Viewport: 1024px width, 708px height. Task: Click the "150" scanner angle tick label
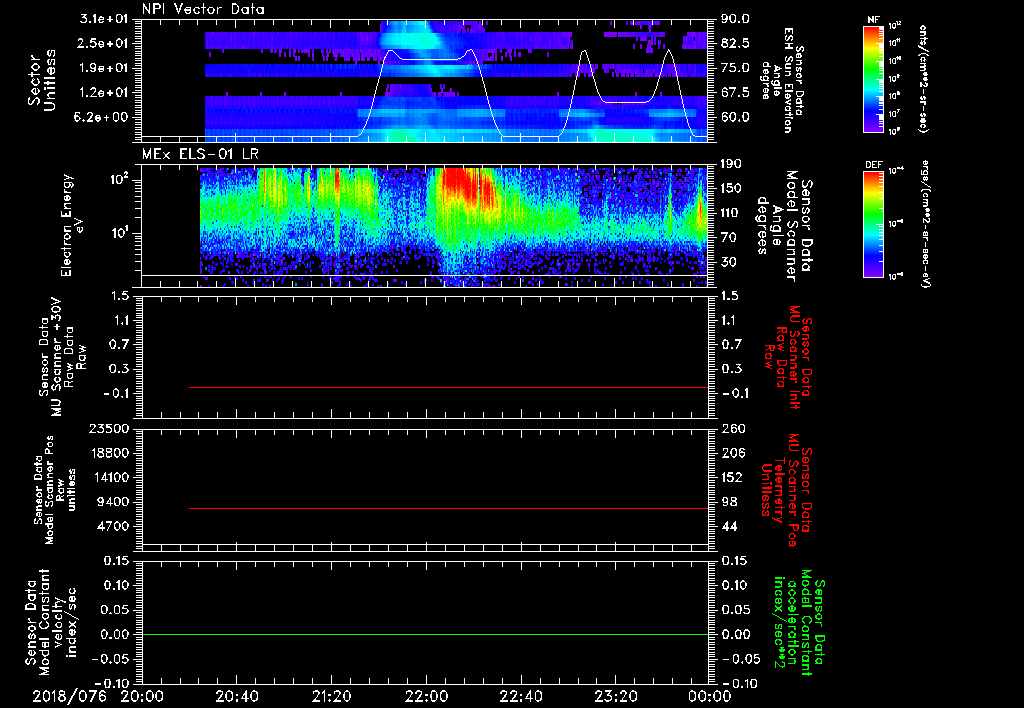coord(731,188)
